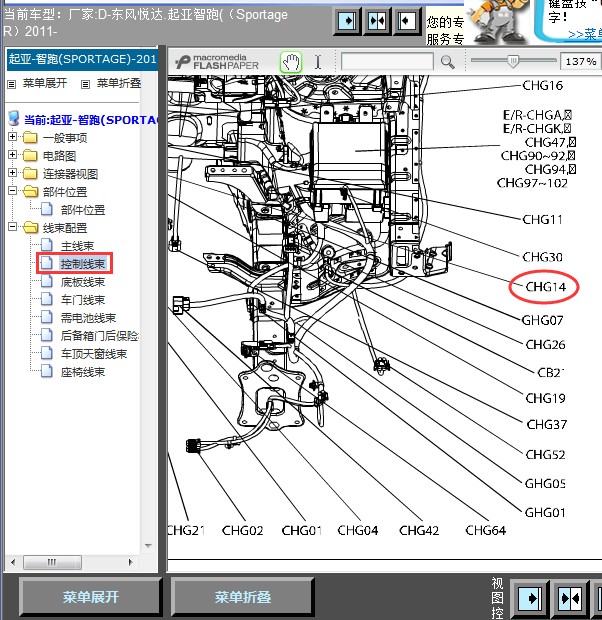Viewport: 602px width, 620px height.
Task: Click the cartoon mechanic mascot image
Action: 498,22
